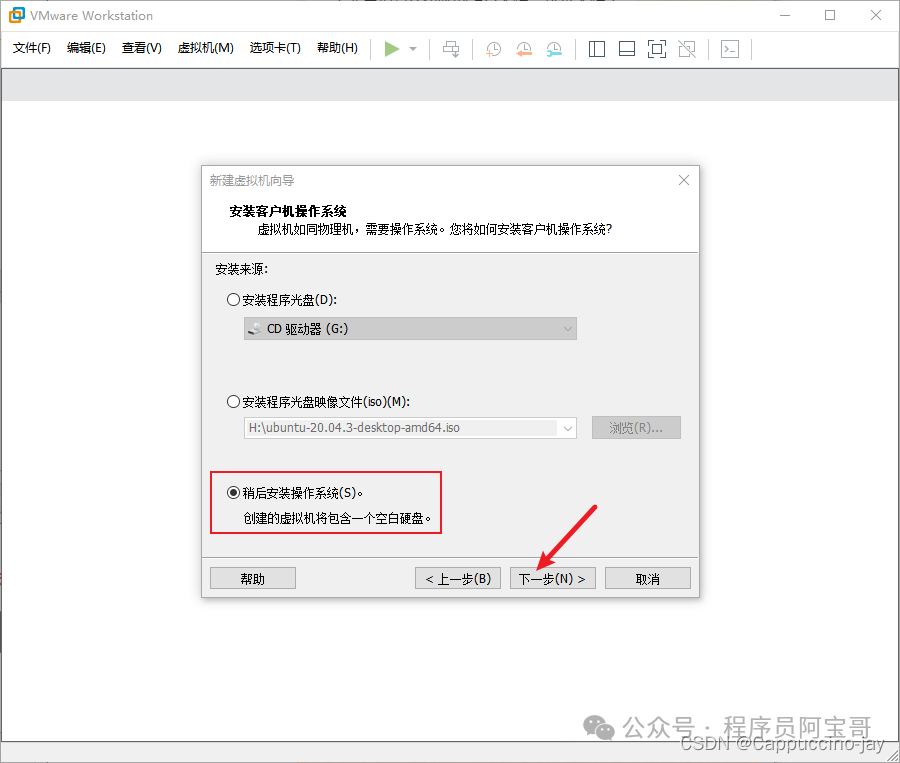Screen dimensions: 900x763
Task: Select 安装程序光盘映像文件(iso) radio button
Action: [233, 402]
